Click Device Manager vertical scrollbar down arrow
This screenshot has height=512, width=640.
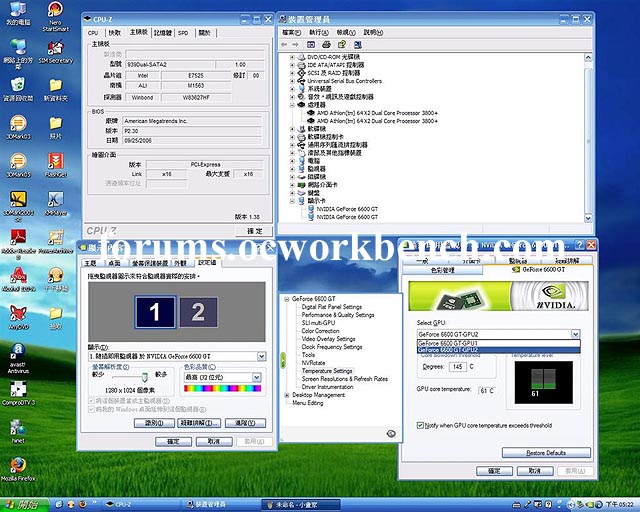click(588, 218)
